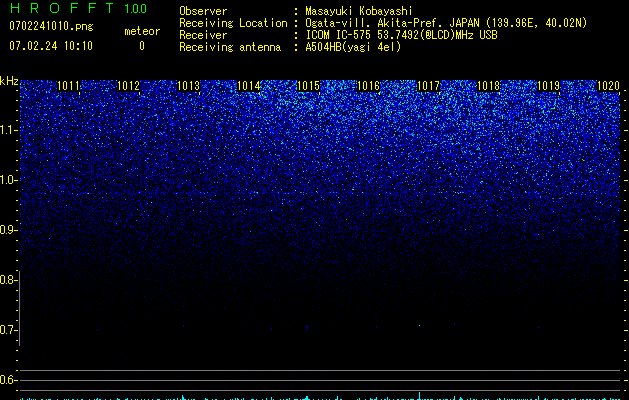Click the 1011 time marker
The height and width of the screenshot is (400, 629).
point(69,86)
